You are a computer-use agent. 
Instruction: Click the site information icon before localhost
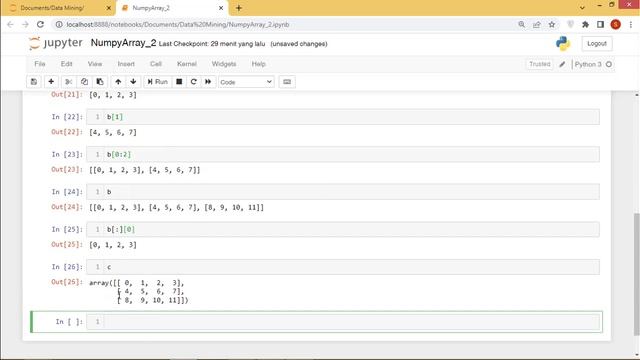(x=59, y=24)
